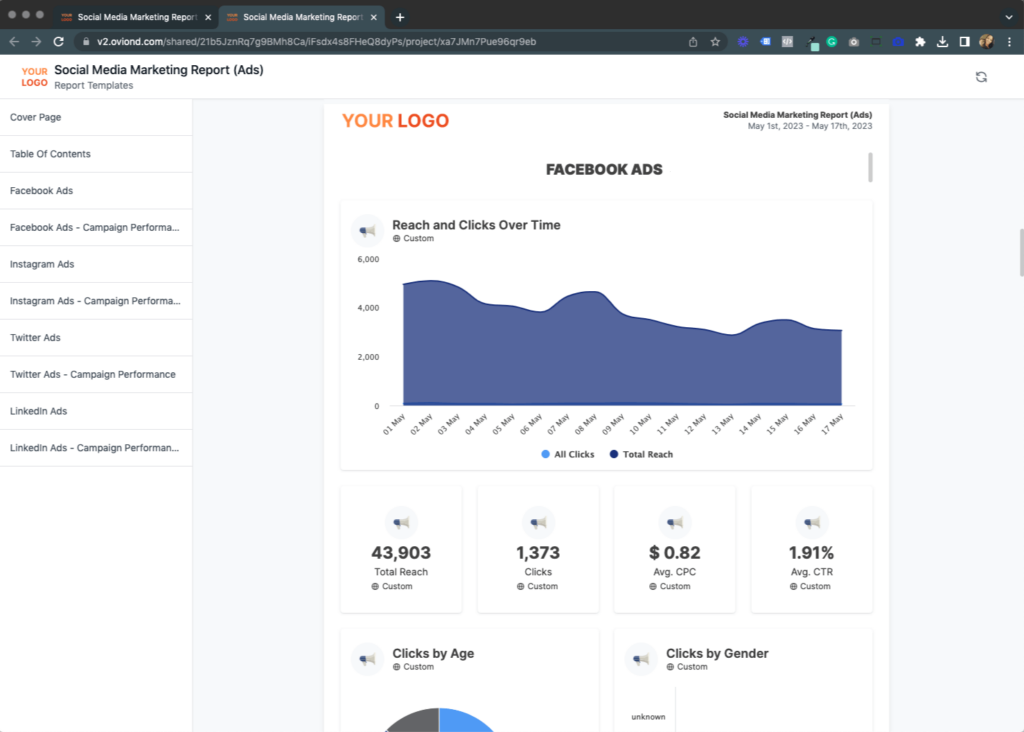
Task: Toggle the All Clicks legend series
Action: pos(568,454)
